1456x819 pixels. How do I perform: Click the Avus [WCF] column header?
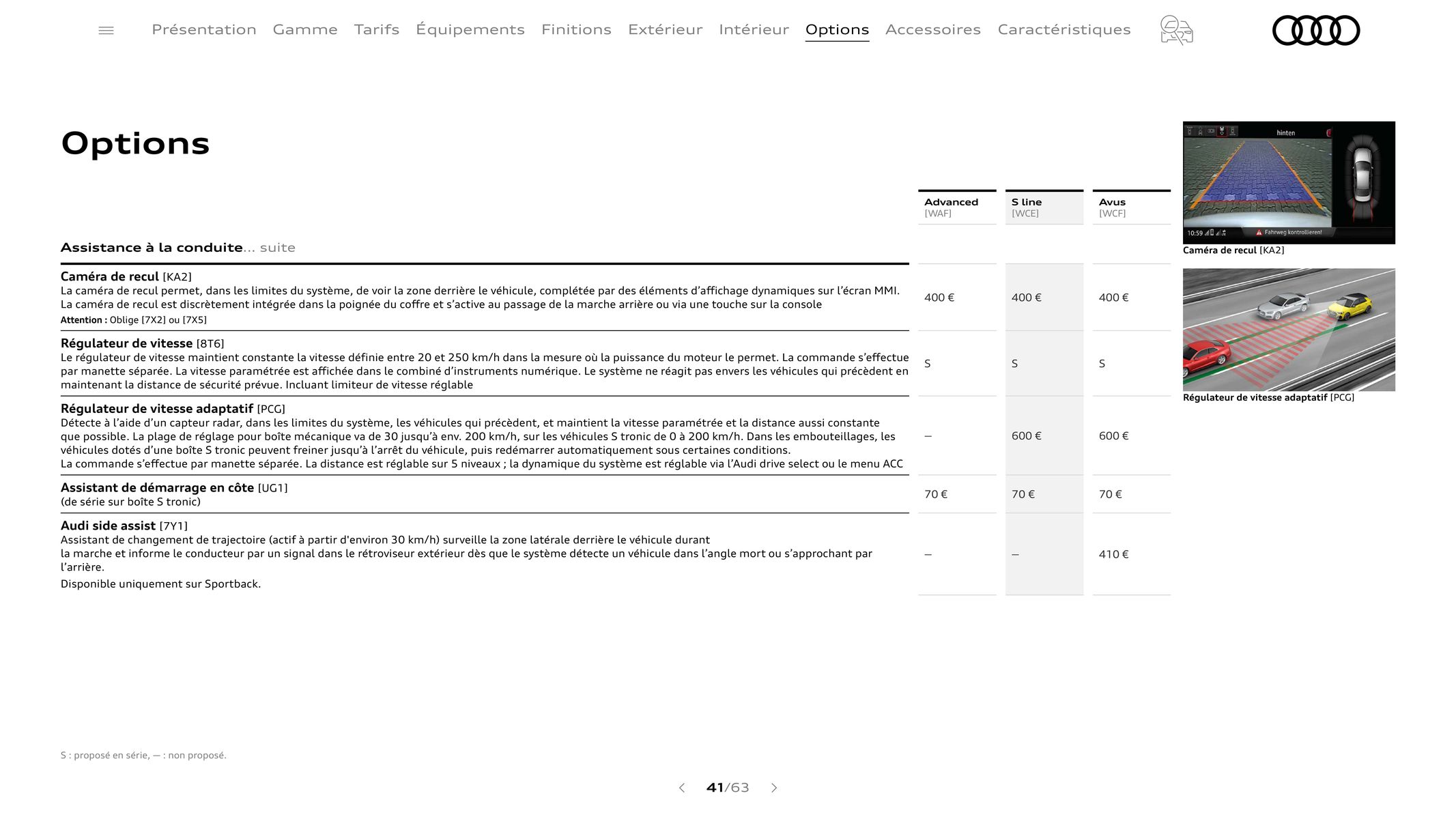tap(1131, 207)
